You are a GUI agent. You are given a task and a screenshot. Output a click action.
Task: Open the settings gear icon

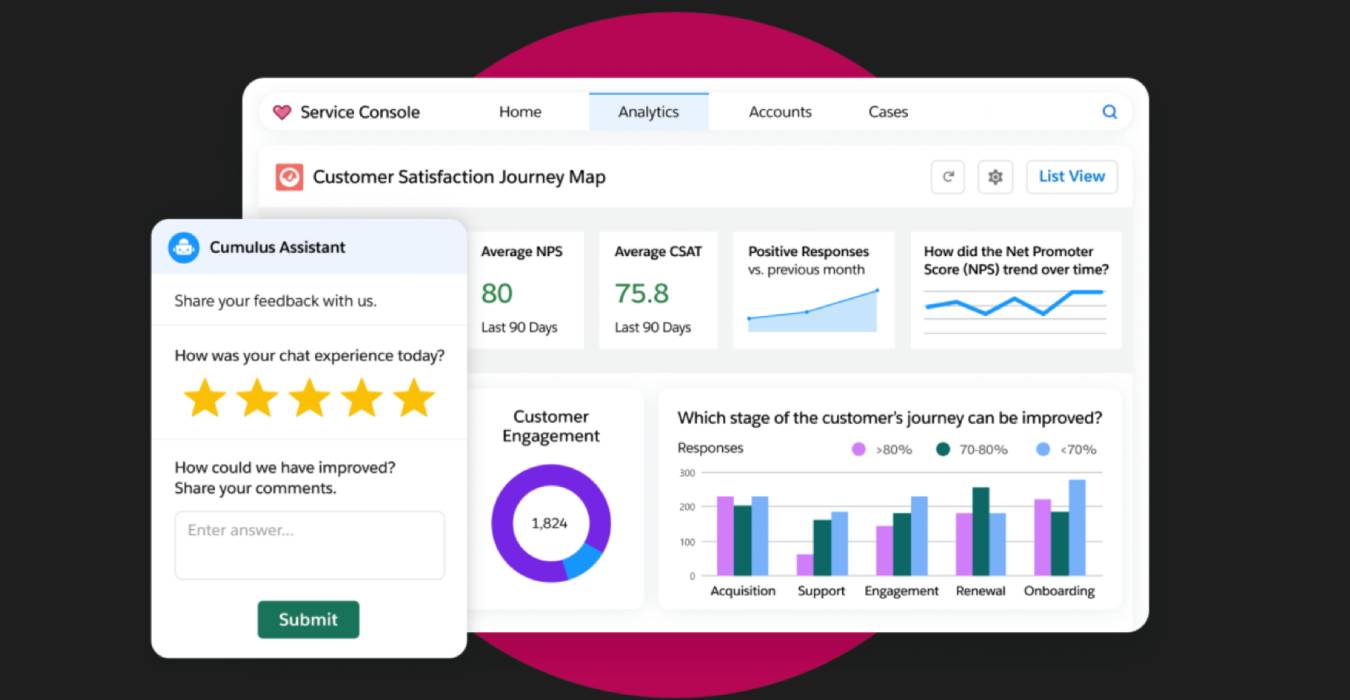[995, 177]
